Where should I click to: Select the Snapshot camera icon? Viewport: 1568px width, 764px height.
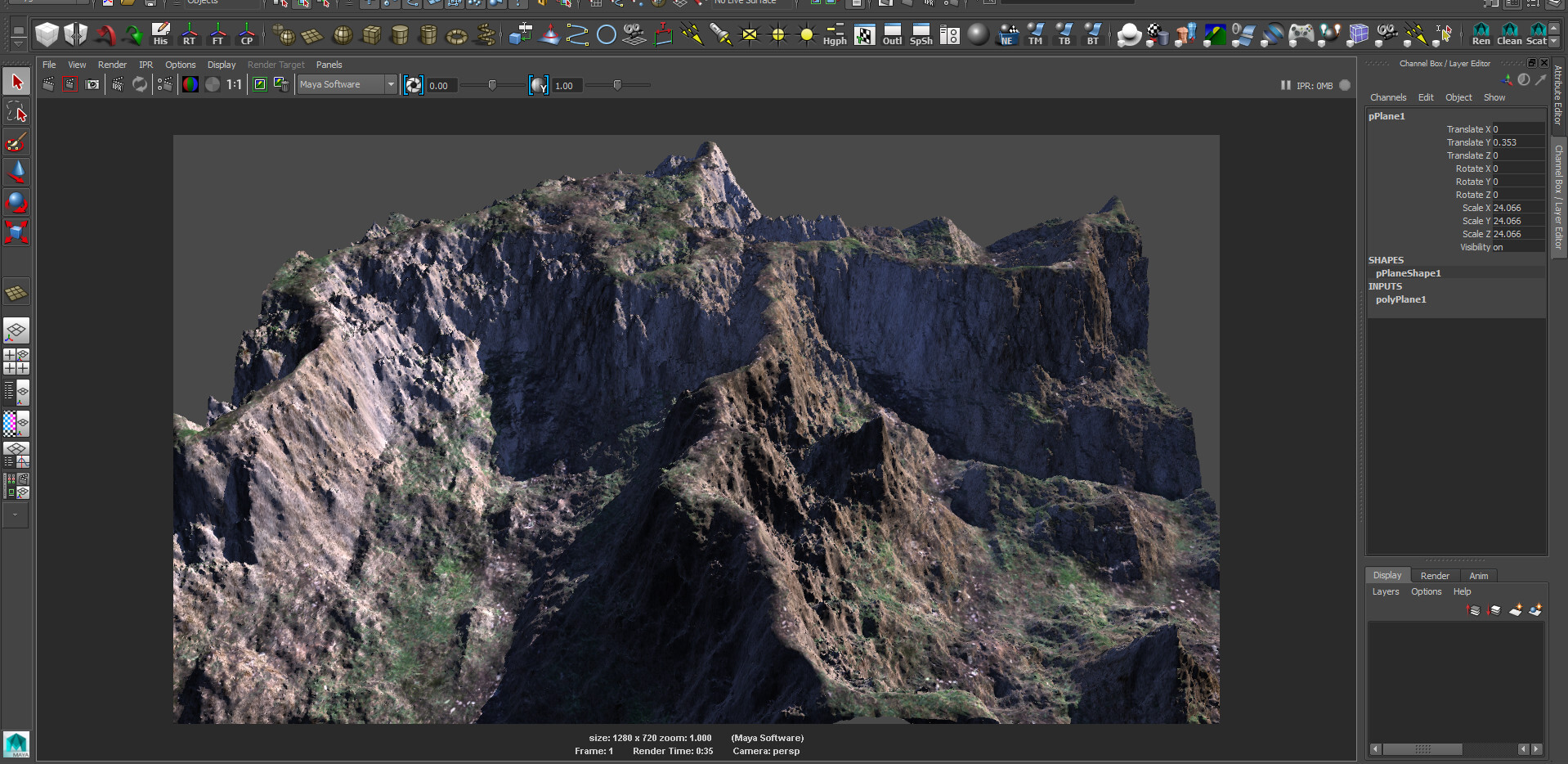[92, 84]
